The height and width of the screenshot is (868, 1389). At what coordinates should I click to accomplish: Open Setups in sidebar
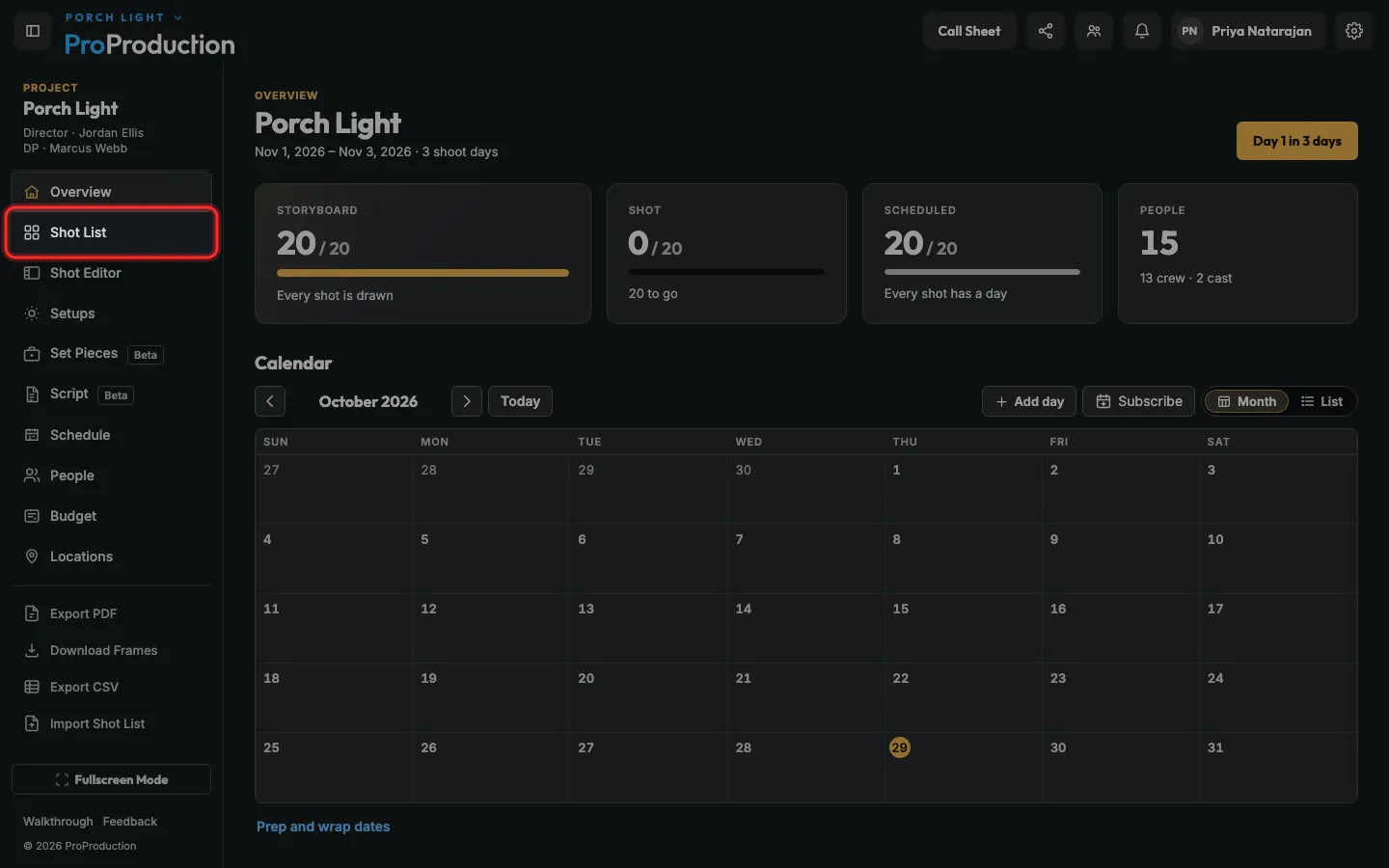point(112,313)
